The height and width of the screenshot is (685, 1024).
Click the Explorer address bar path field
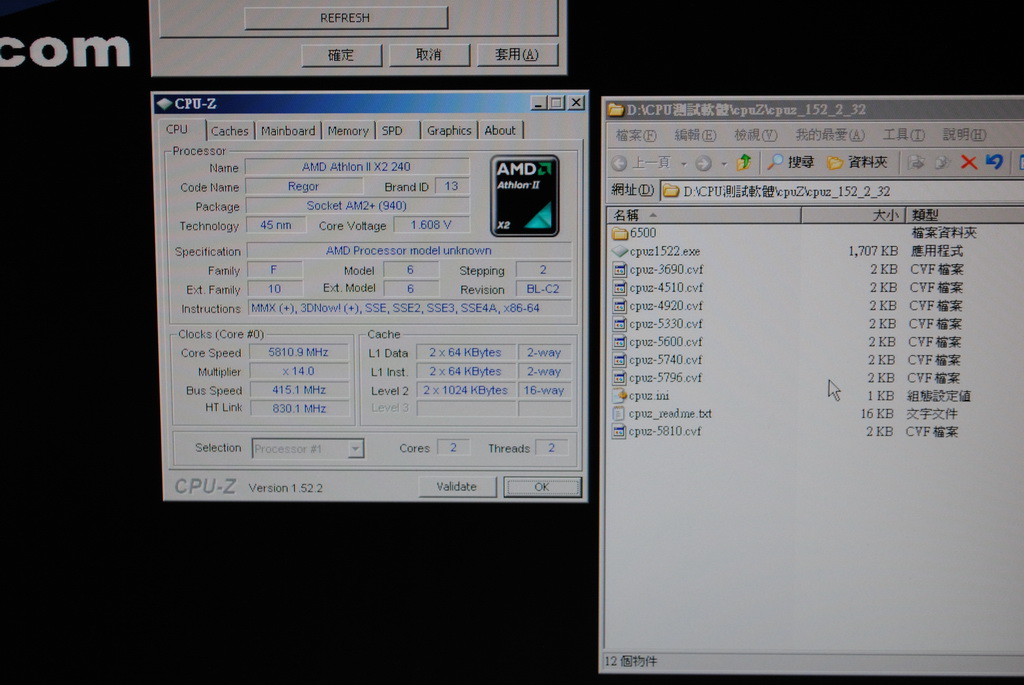(842, 191)
